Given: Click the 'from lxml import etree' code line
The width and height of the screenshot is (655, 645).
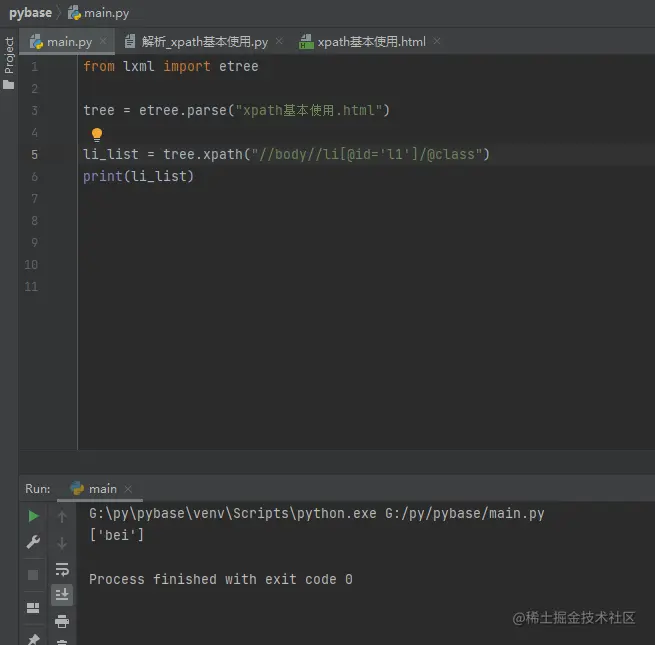Looking at the screenshot, I should [170, 66].
